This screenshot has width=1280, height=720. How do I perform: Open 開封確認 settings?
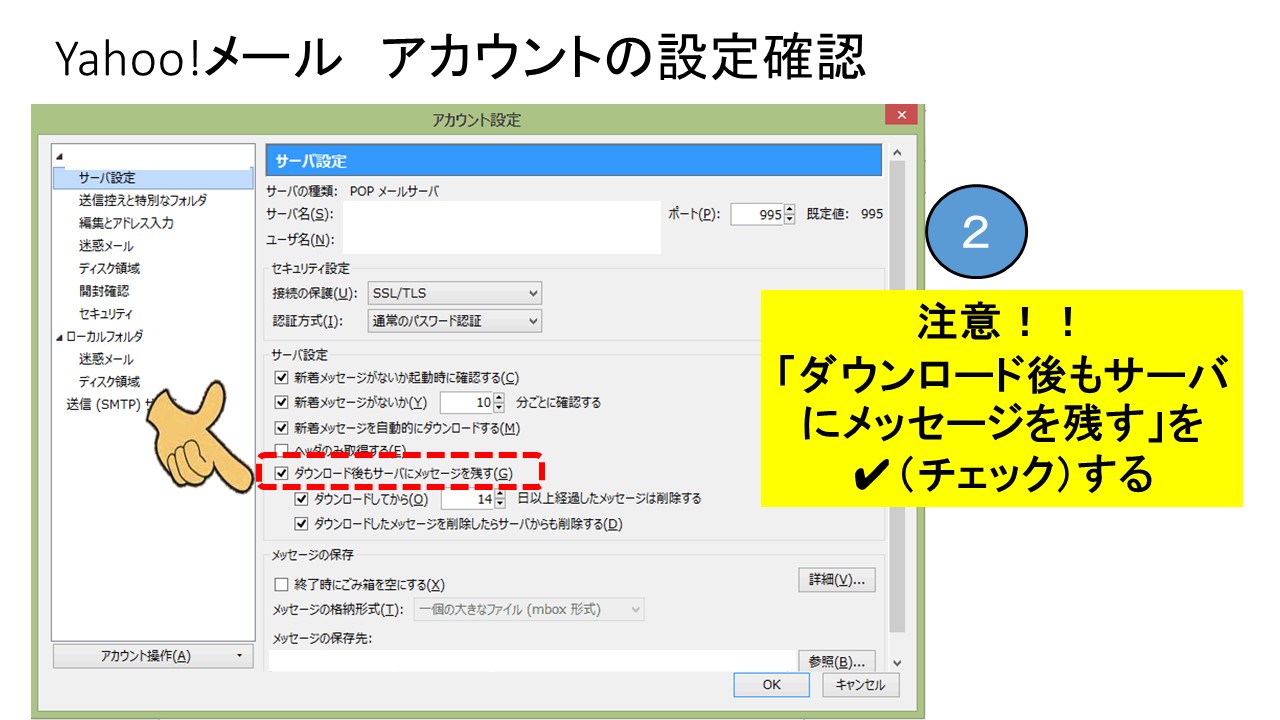tap(104, 291)
